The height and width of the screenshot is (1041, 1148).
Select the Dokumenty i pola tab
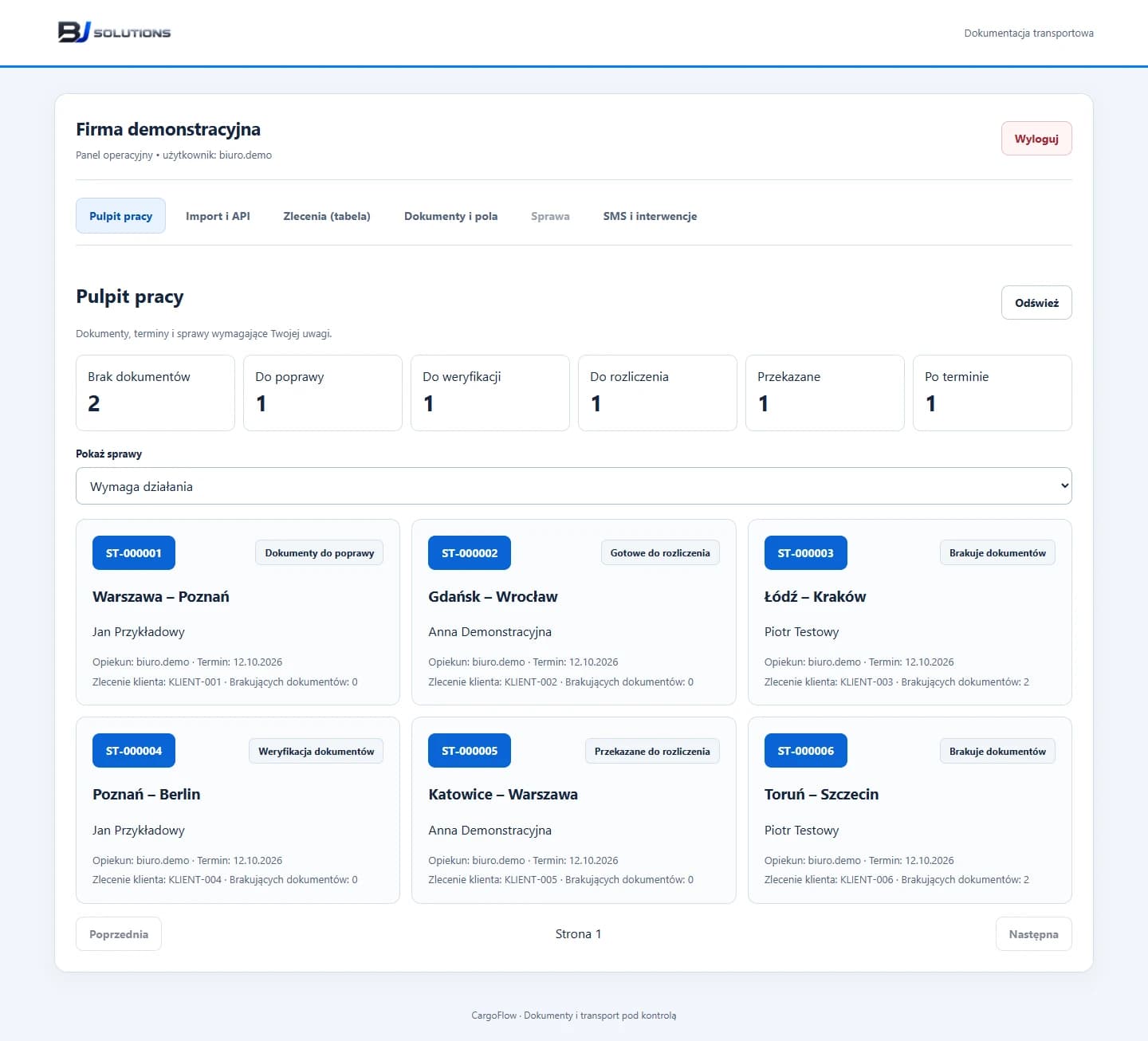coord(450,216)
